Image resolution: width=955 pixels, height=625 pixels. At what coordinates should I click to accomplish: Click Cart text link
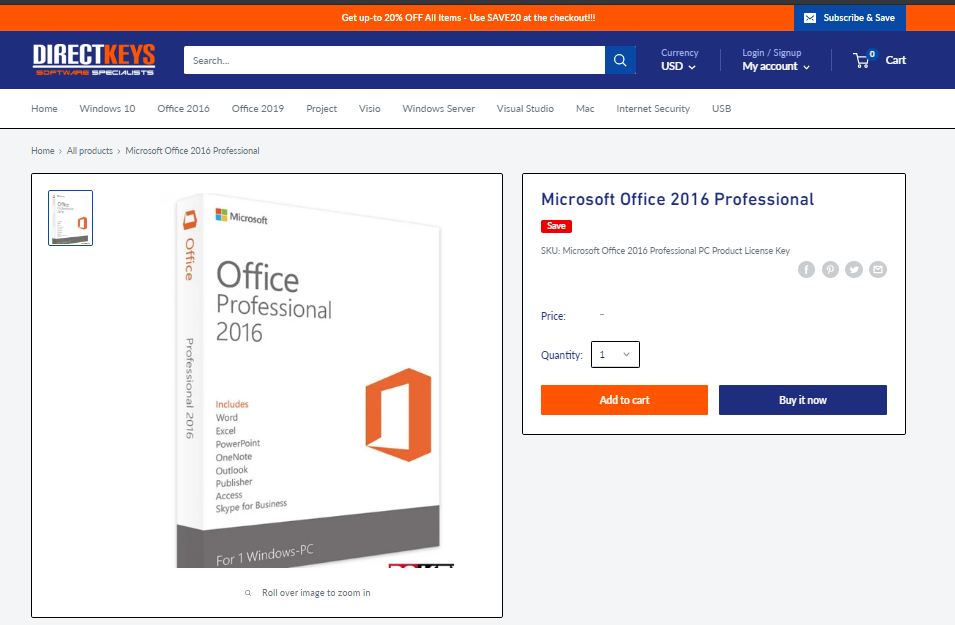(x=895, y=60)
